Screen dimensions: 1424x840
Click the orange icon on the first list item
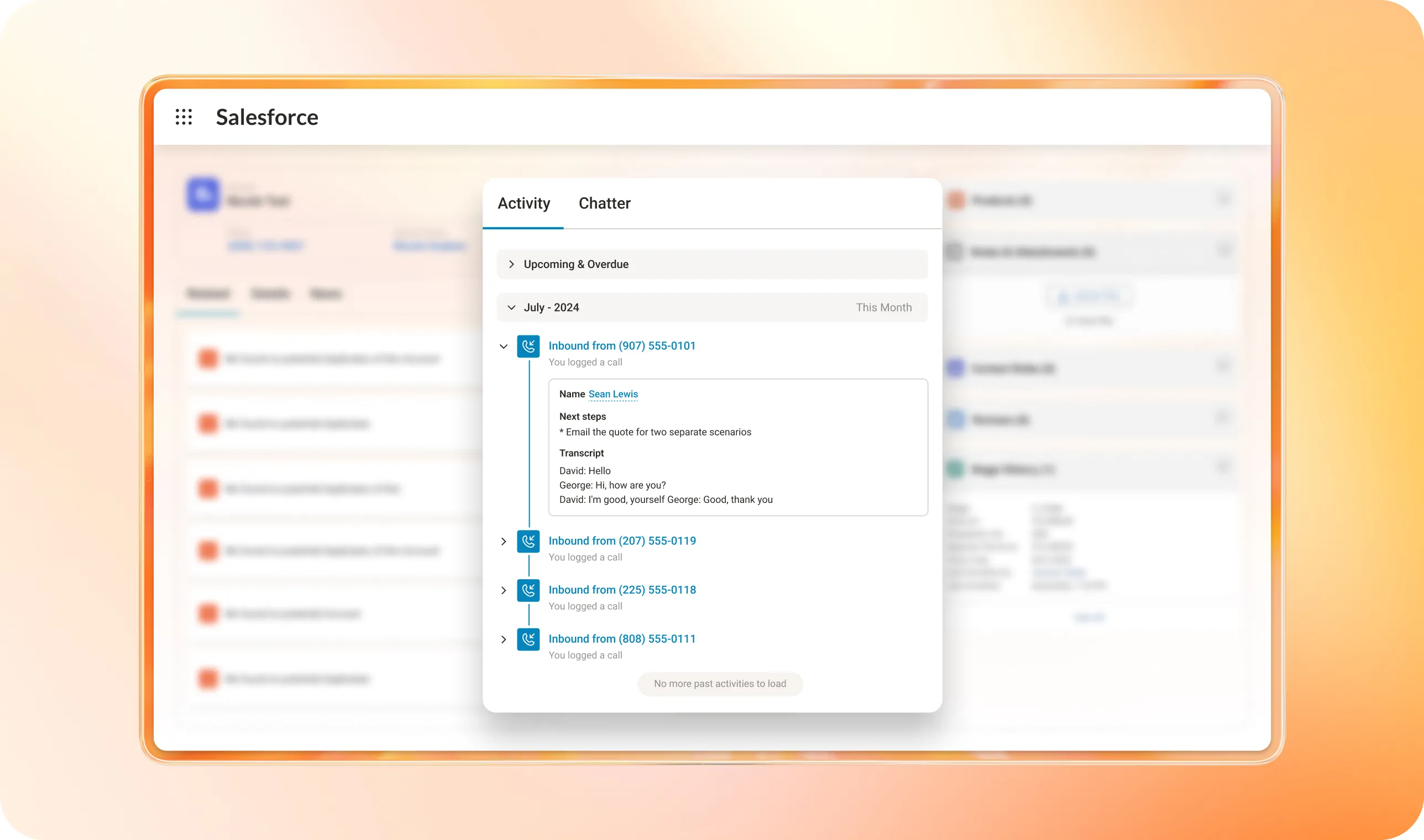207,358
